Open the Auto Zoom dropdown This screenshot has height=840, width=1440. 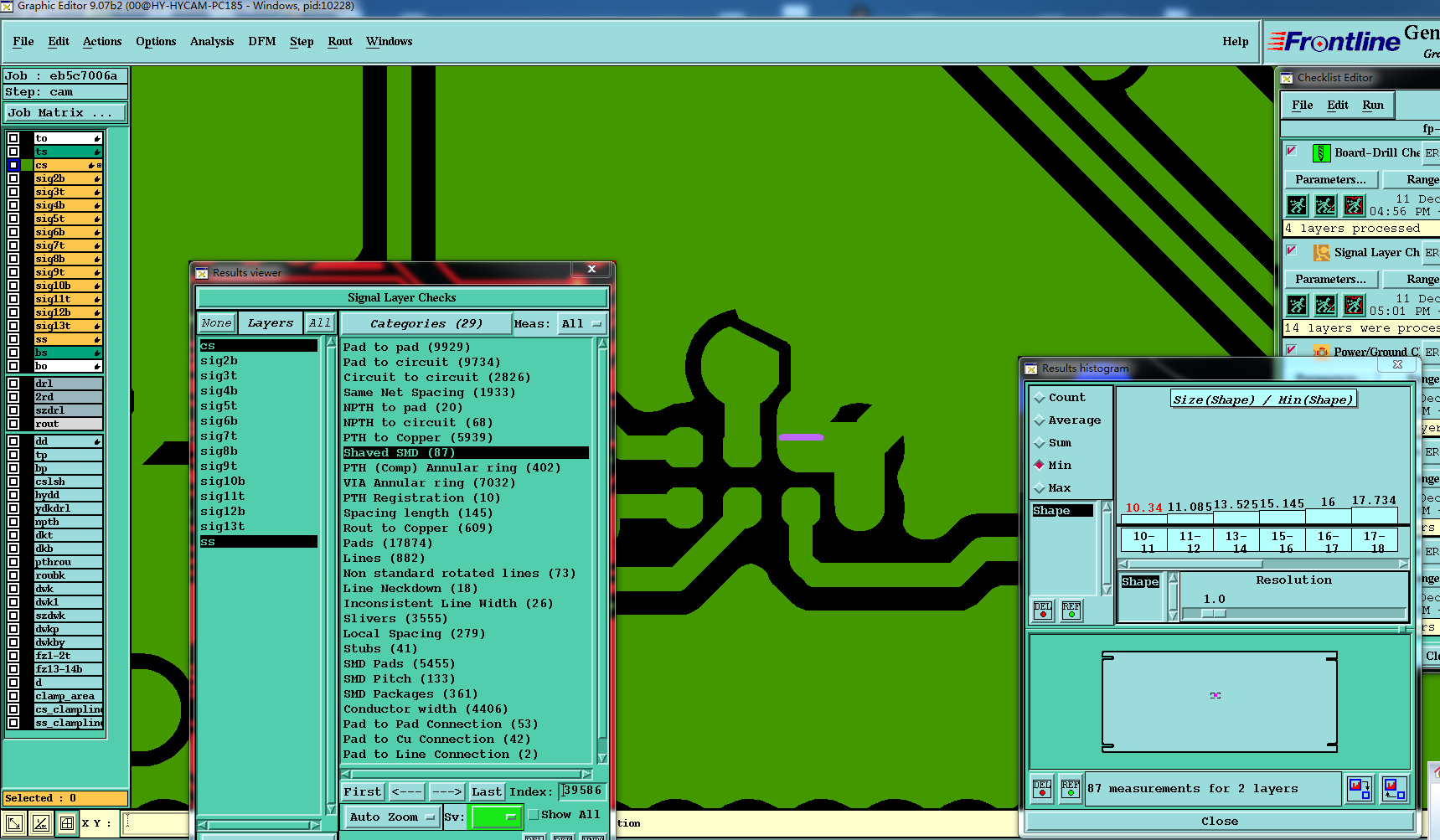click(x=391, y=817)
